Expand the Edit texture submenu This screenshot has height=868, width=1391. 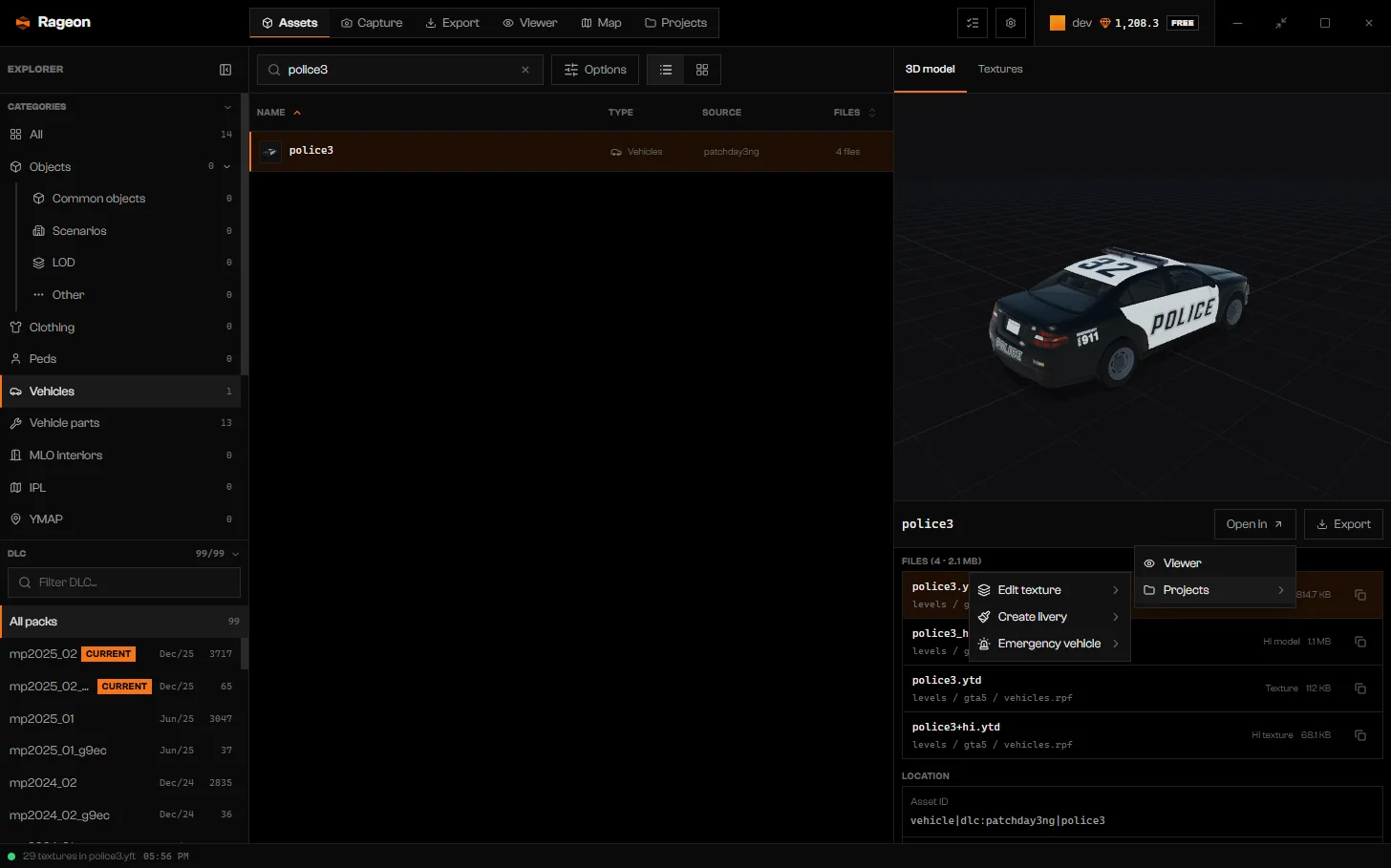click(1049, 590)
